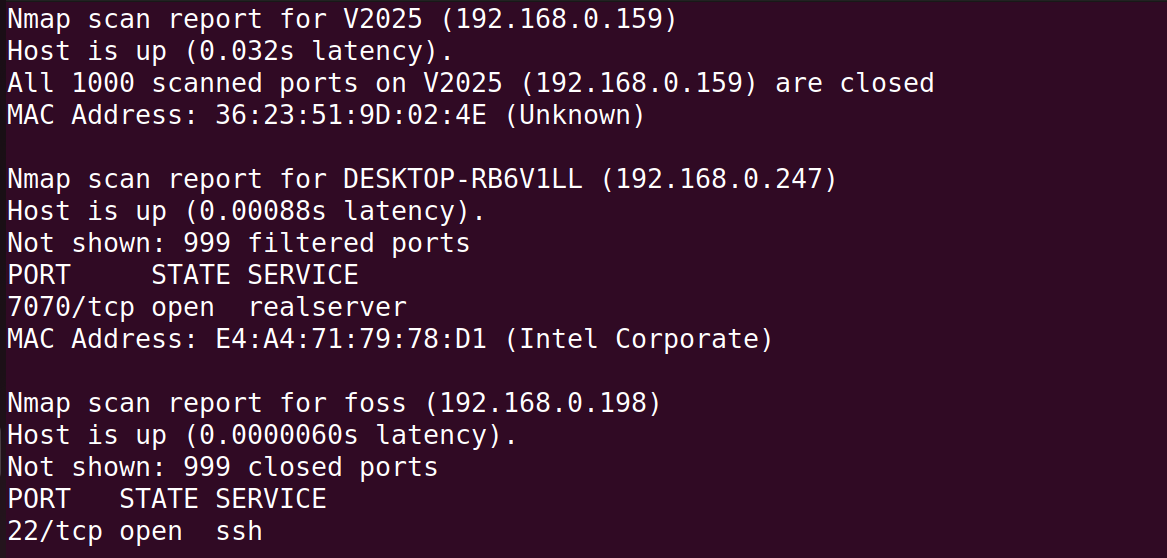The height and width of the screenshot is (558, 1167).
Task: Click the 22/tcp port entry
Action: [56, 531]
